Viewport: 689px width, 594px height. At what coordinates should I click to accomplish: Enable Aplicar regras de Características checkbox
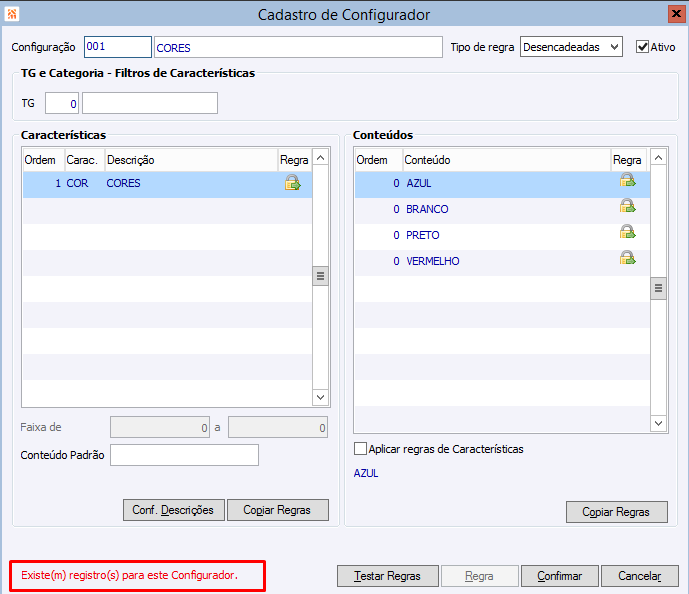[x=360, y=449]
